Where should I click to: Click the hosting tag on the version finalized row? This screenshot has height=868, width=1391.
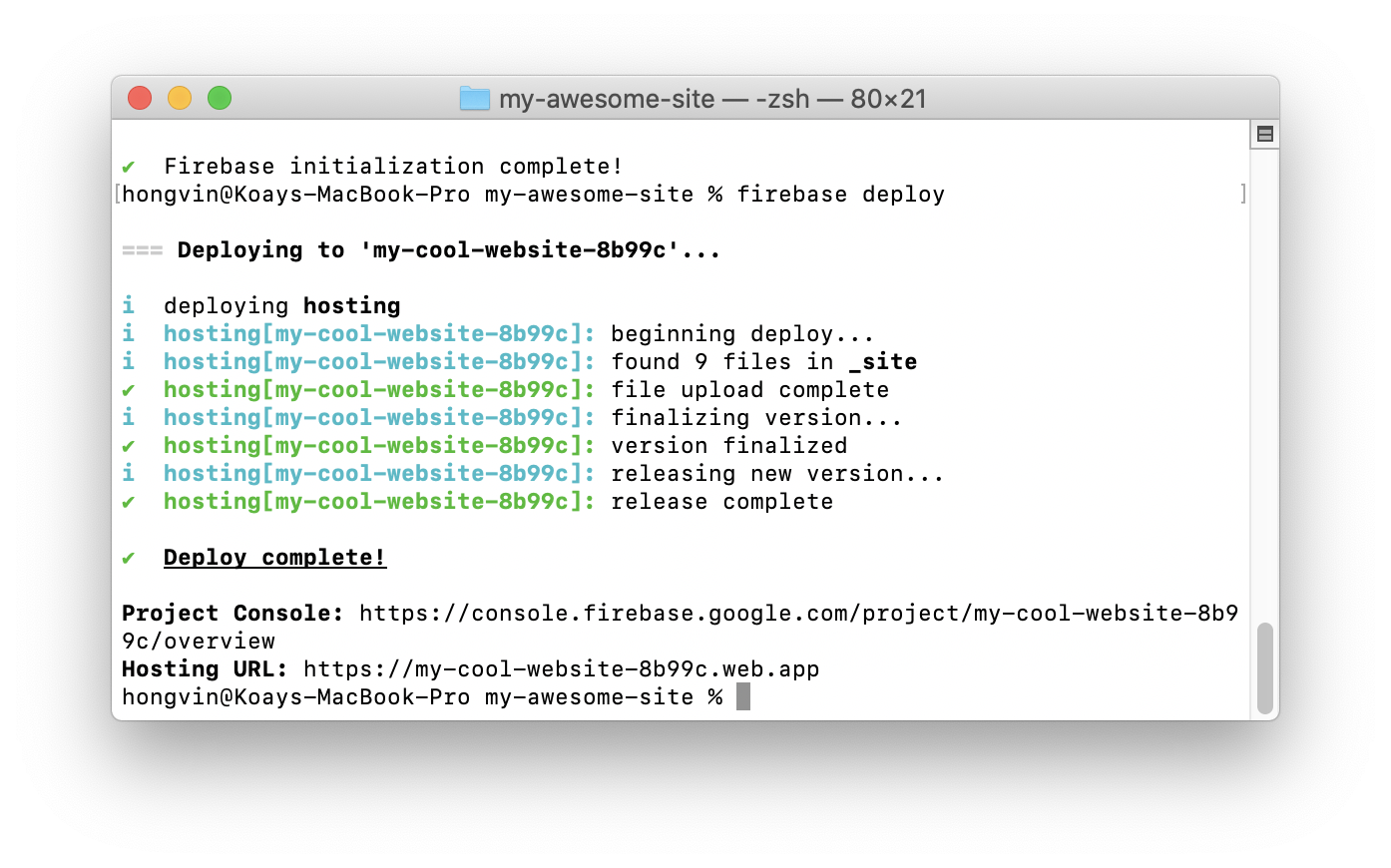379,446
